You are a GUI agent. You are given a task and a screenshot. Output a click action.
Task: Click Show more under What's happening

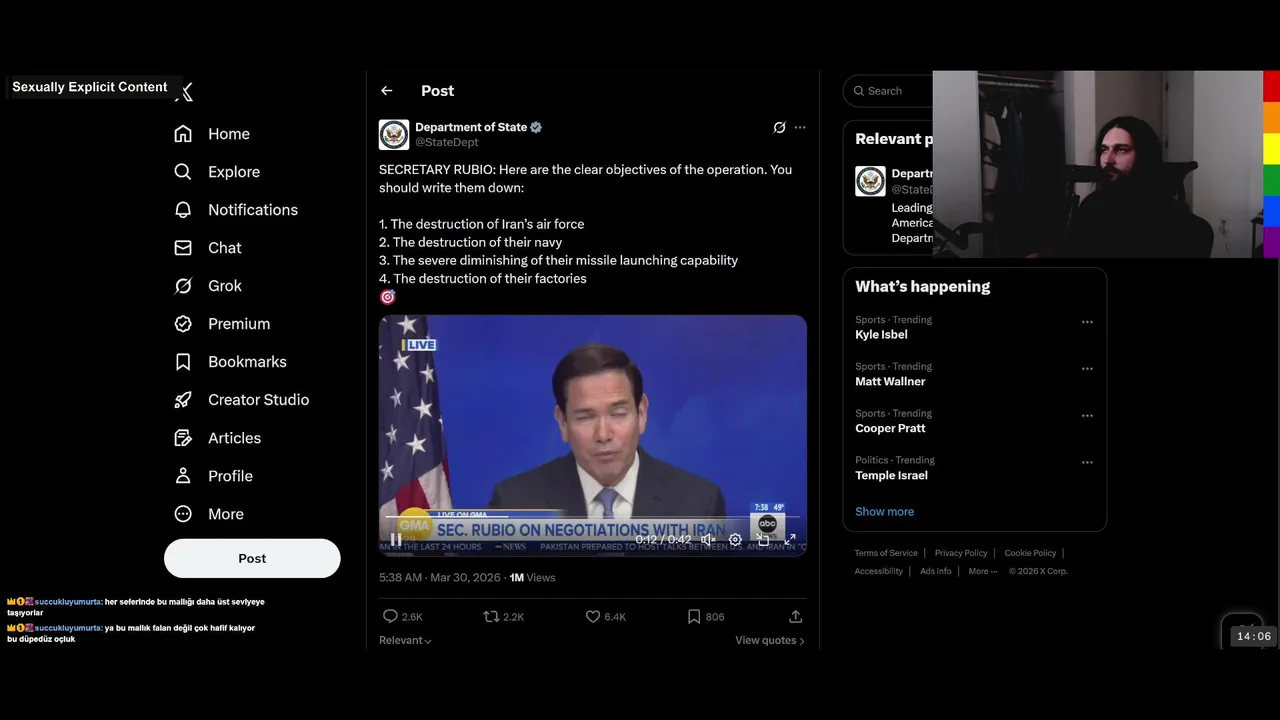click(884, 512)
